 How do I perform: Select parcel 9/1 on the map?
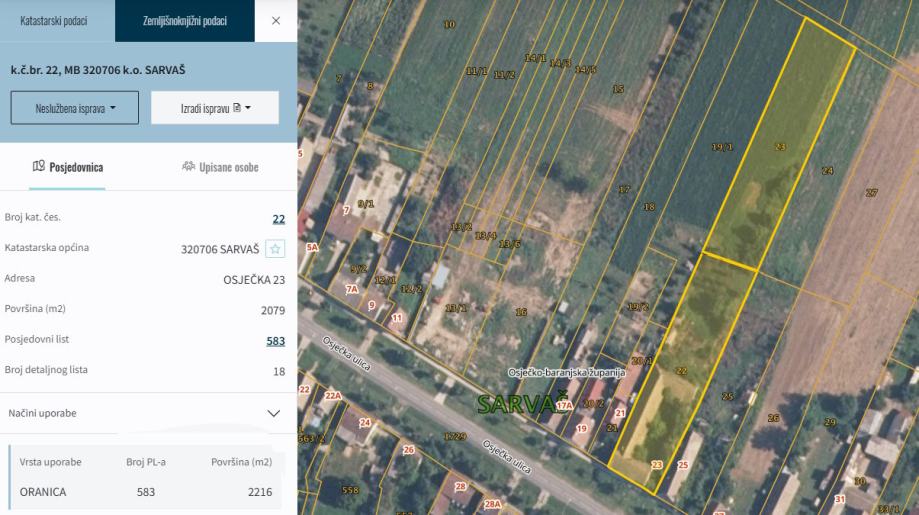coord(366,204)
